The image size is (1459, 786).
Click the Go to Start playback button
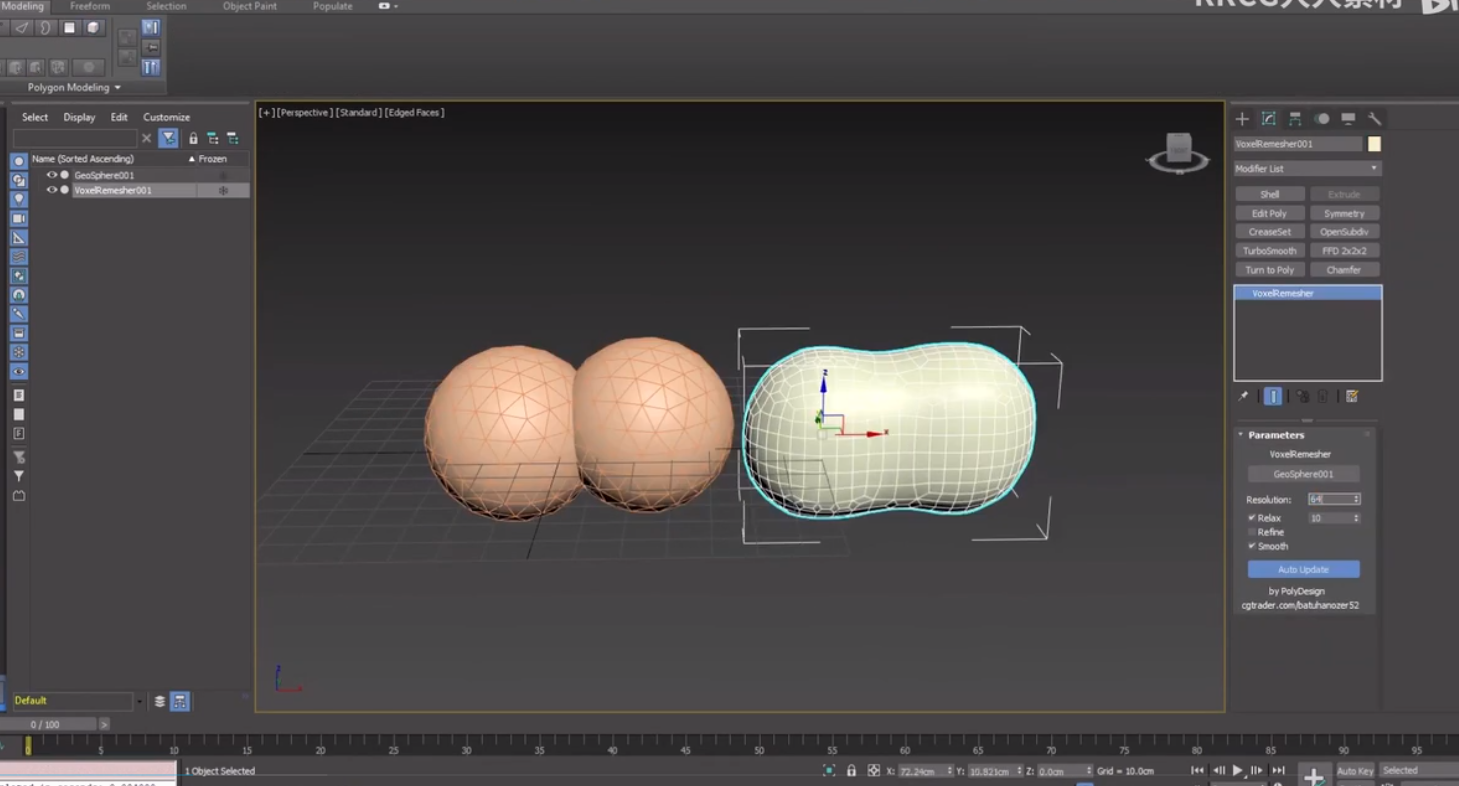click(1198, 770)
